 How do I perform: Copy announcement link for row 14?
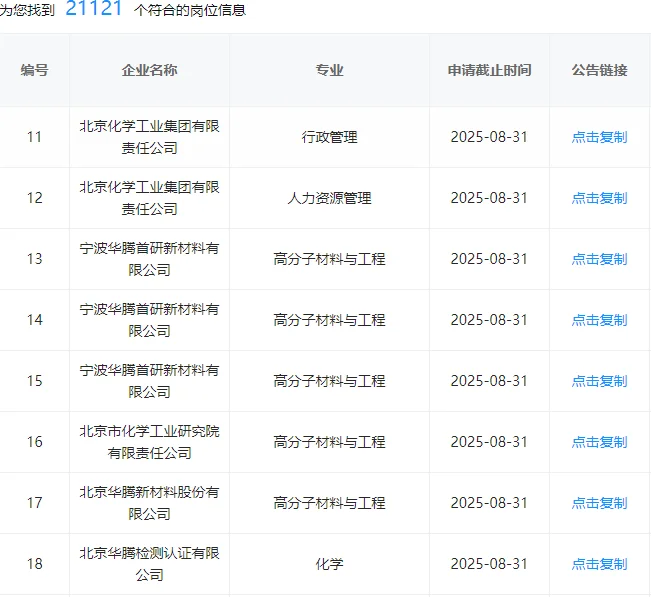(x=599, y=320)
